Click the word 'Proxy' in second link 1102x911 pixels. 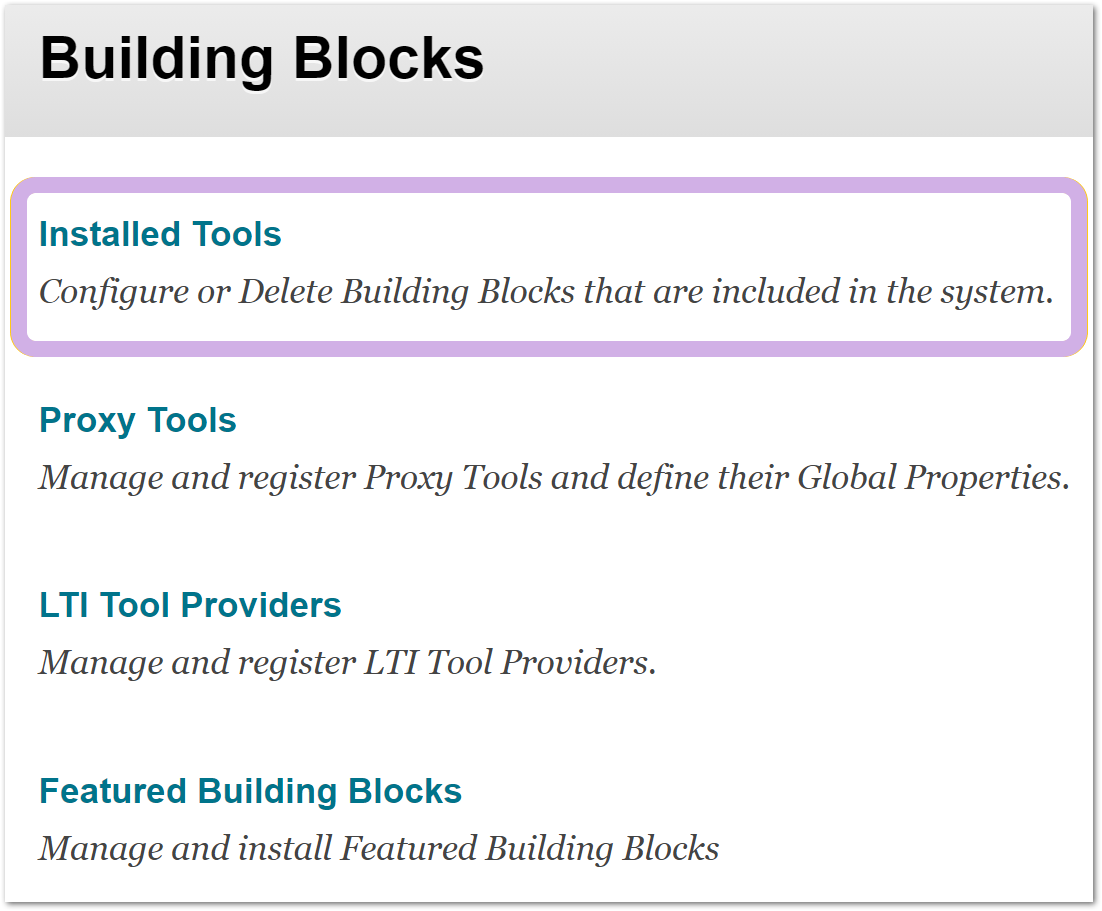click(87, 420)
